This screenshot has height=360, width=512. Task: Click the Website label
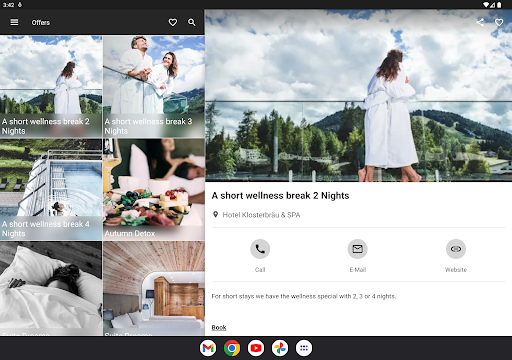(456, 270)
